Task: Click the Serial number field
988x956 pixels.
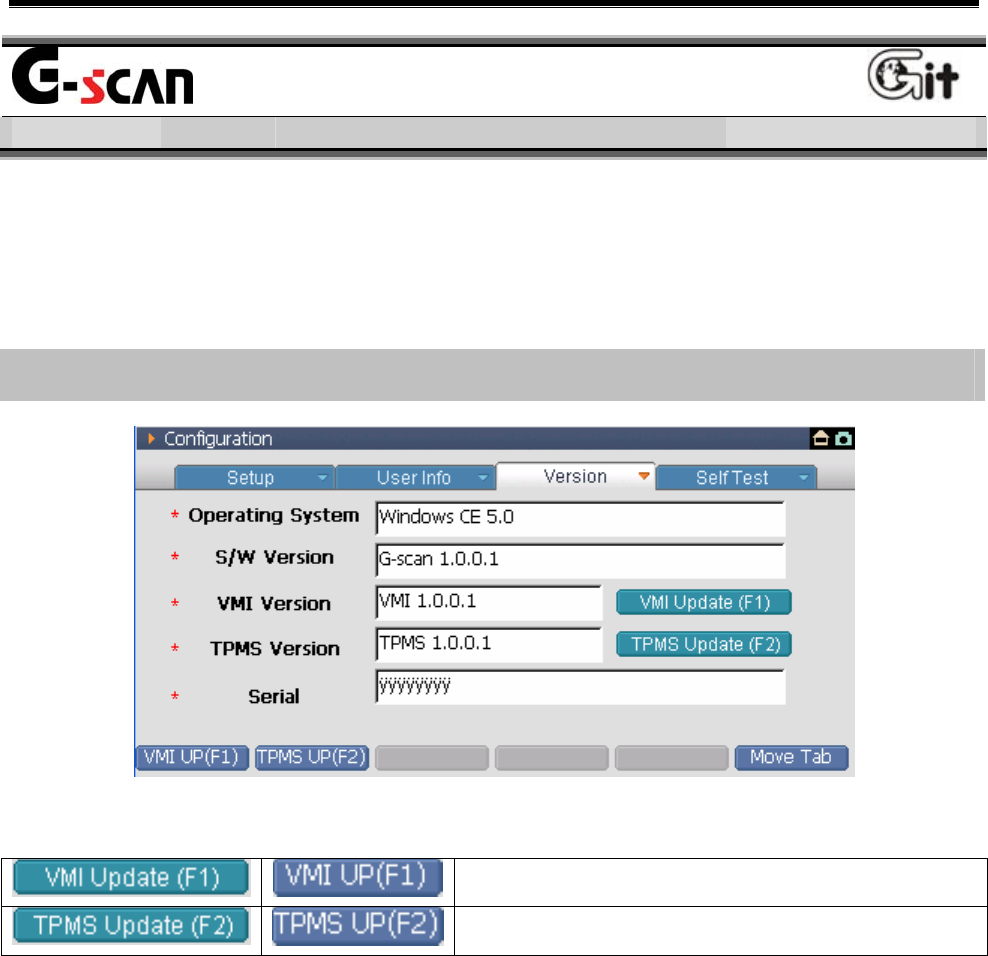Action: (580, 687)
